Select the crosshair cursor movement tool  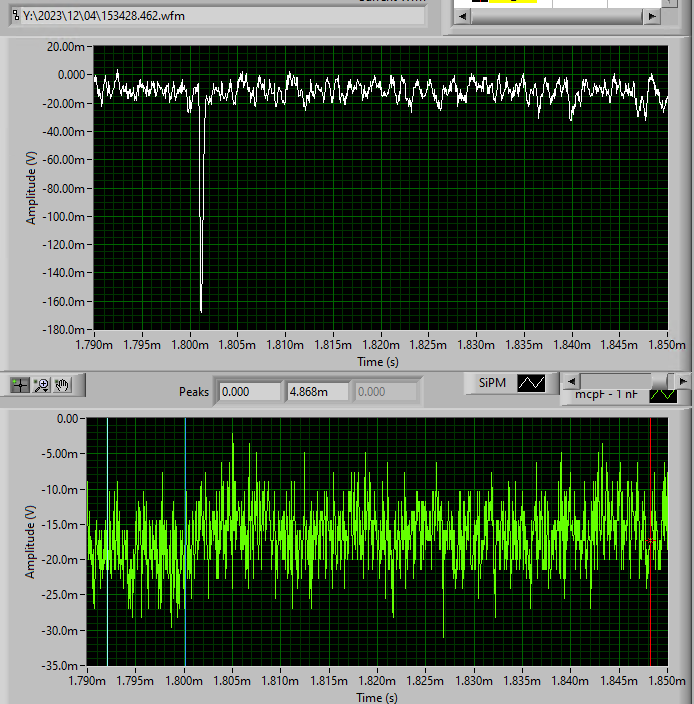point(20,384)
